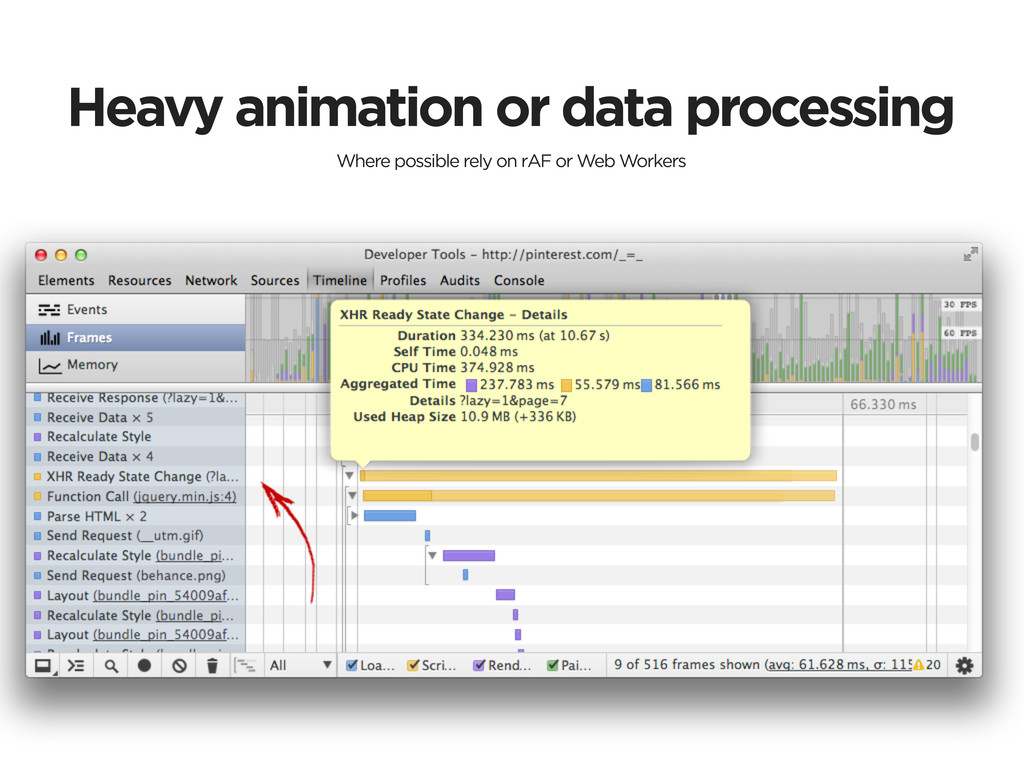Switch to the Network tab
Image resolution: width=1024 pixels, height=768 pixels.
(211, 281)
